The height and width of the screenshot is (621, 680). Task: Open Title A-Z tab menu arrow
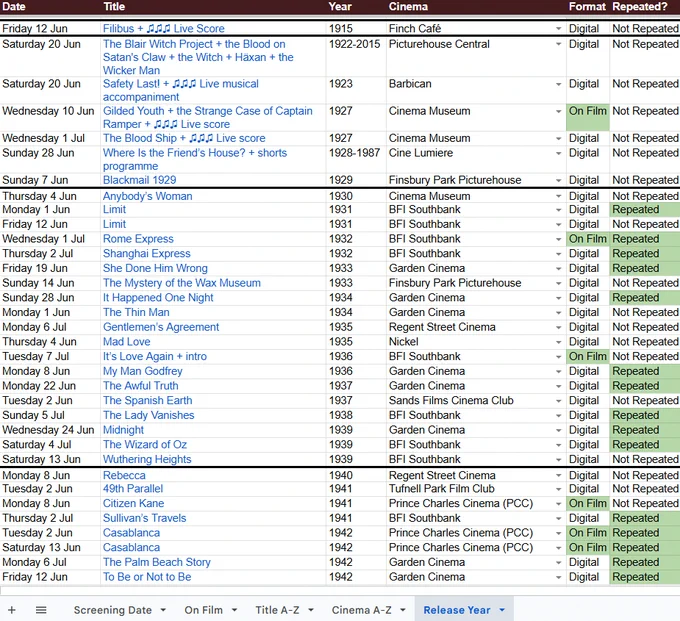(x=311, y=610)
